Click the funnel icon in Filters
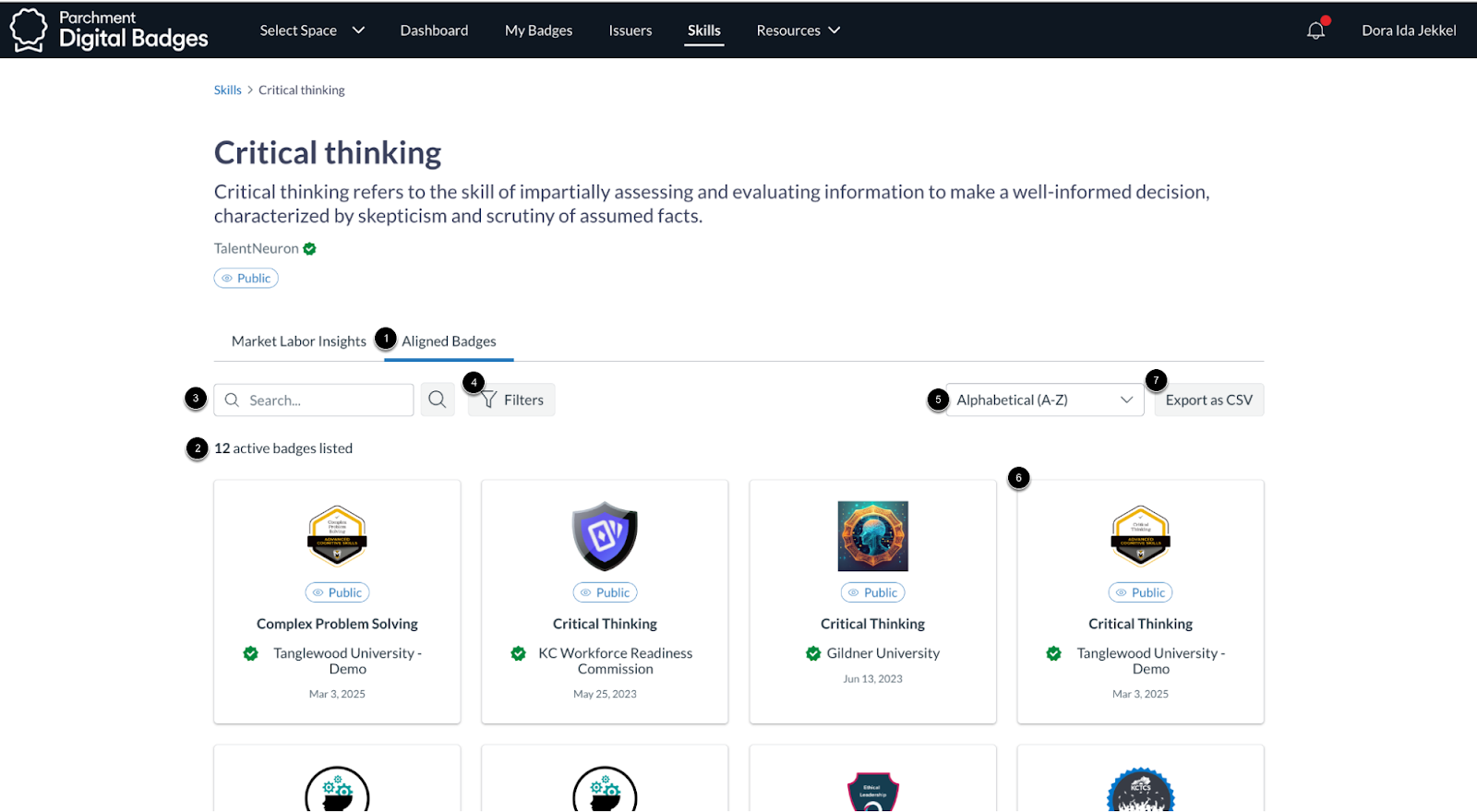 pos(489,400)
